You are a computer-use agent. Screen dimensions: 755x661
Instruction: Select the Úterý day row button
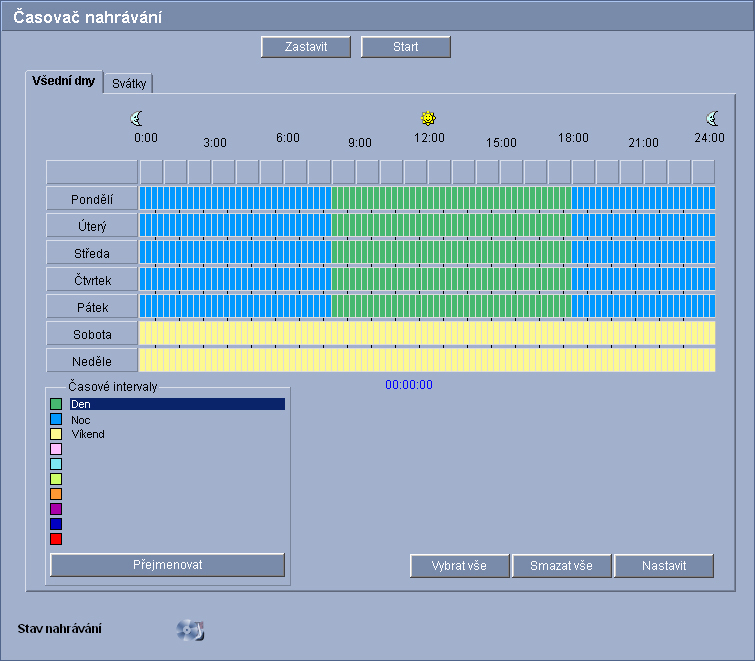[x=92, y=226]
